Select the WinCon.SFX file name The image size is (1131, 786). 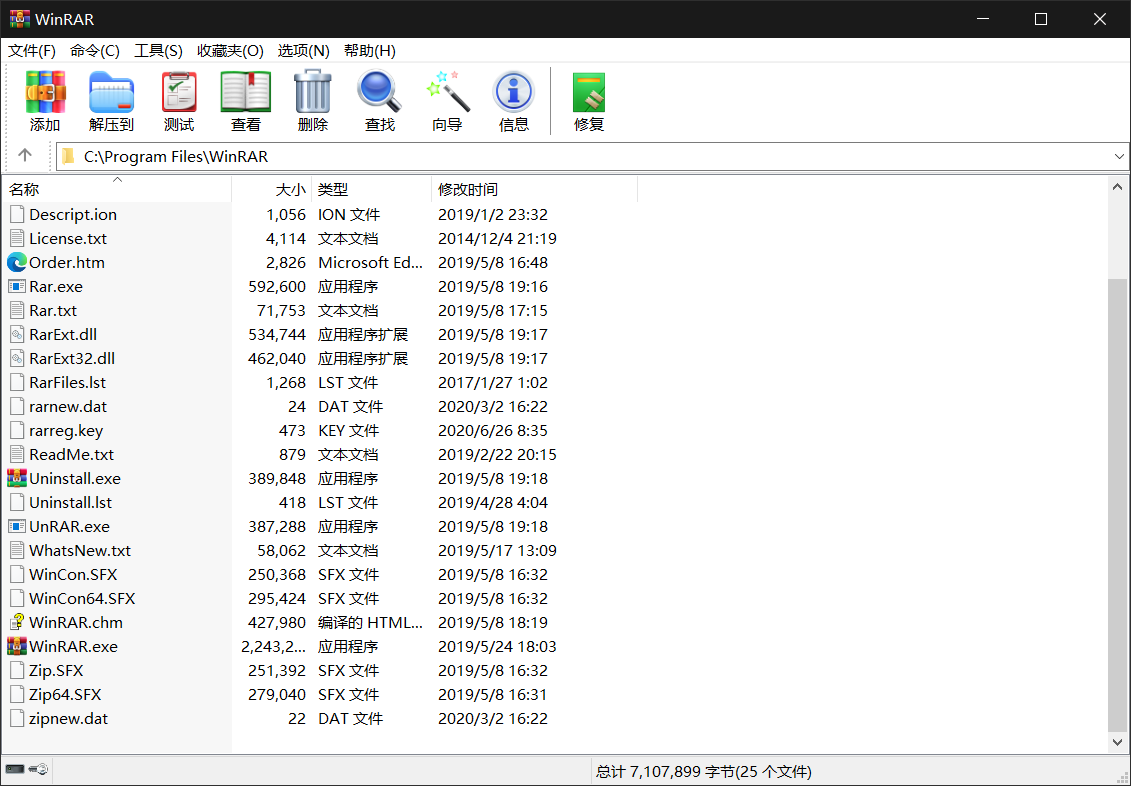point(73,575)
